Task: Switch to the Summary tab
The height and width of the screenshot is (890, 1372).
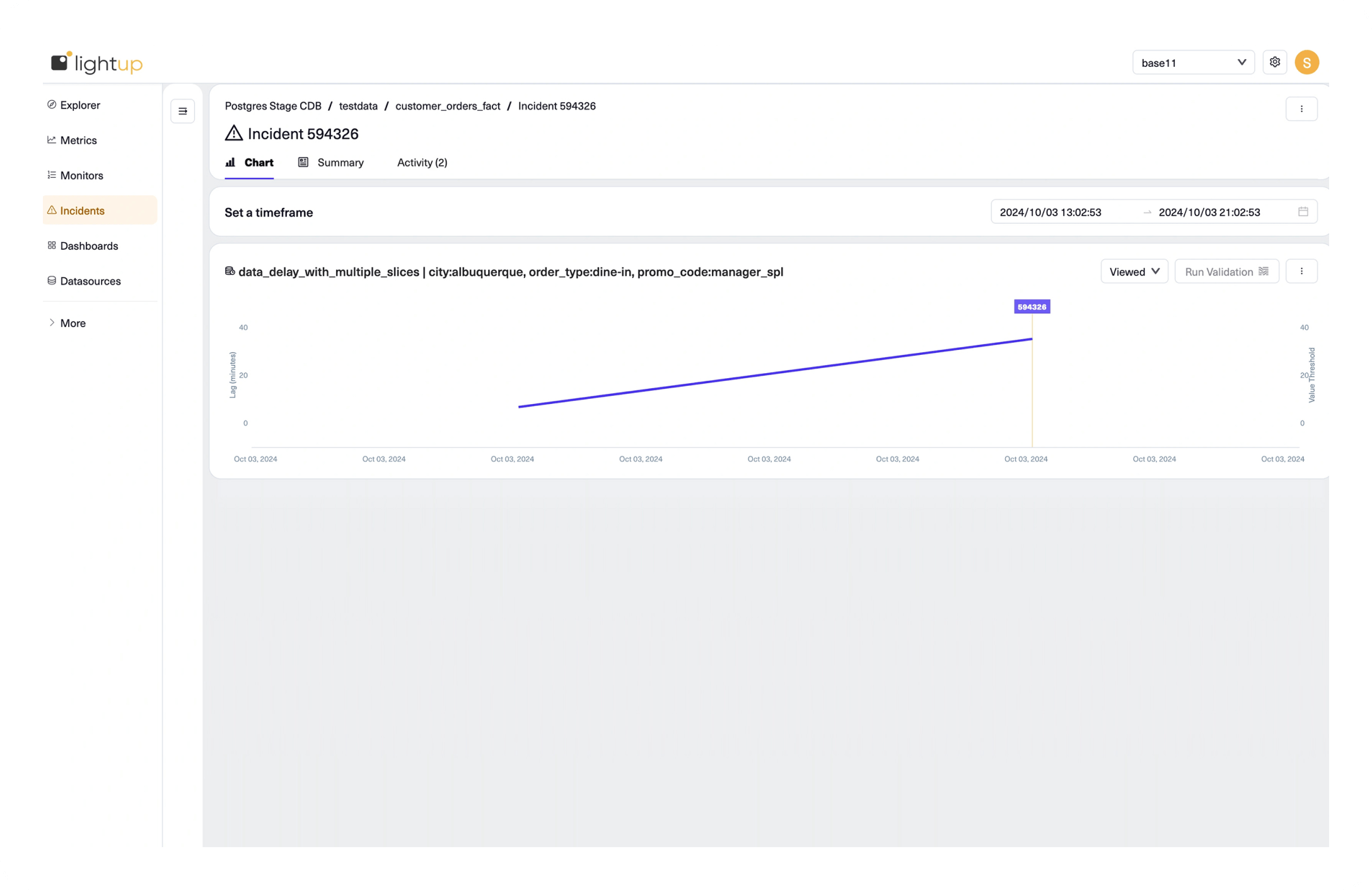Action: [340, 163]
